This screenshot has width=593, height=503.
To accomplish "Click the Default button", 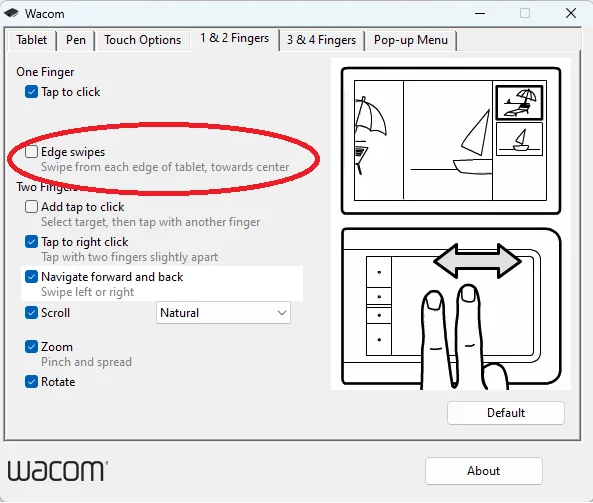I will [506, 413].
